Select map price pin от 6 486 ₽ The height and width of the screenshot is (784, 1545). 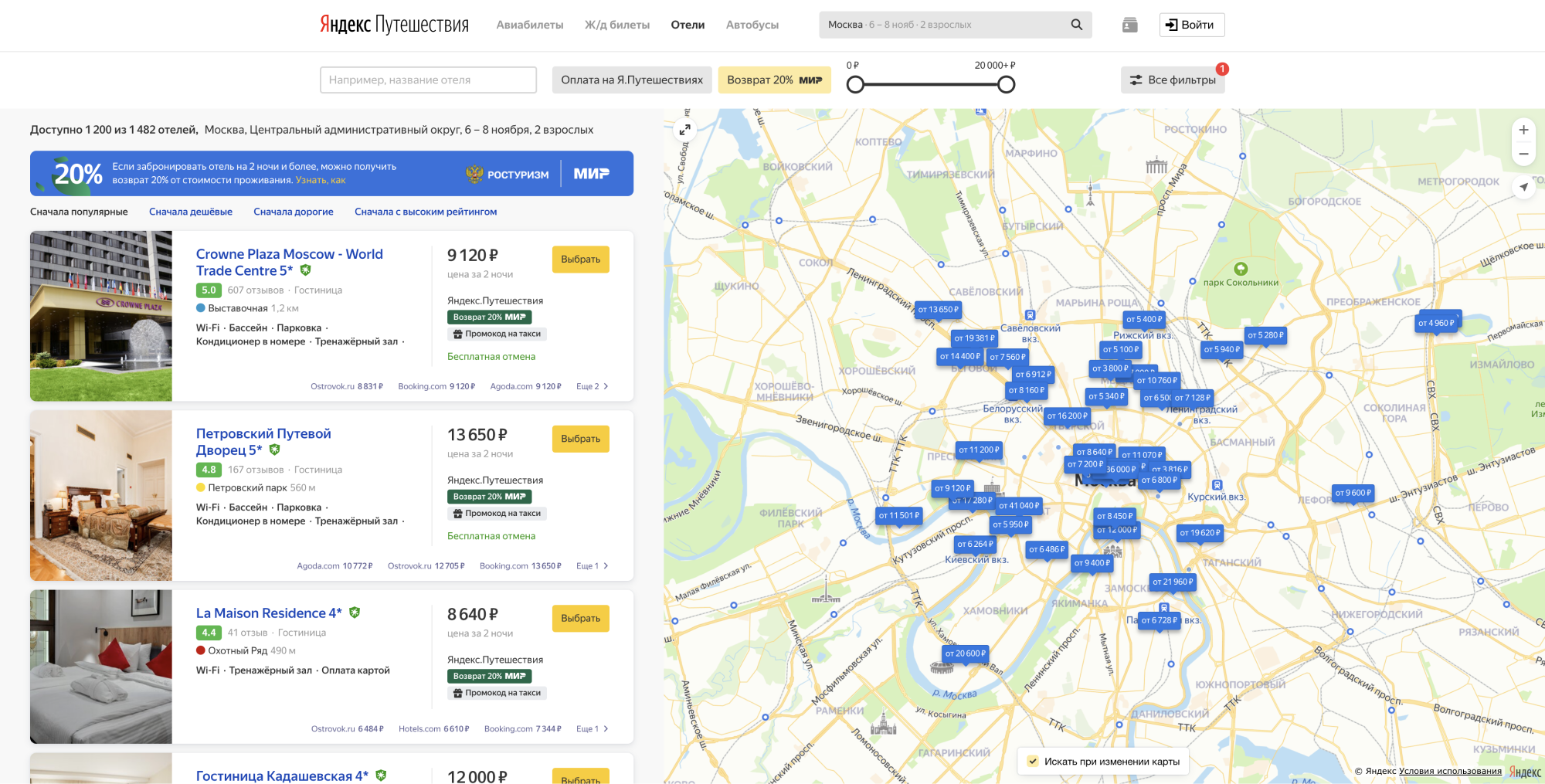click(x=1047, y=550)
